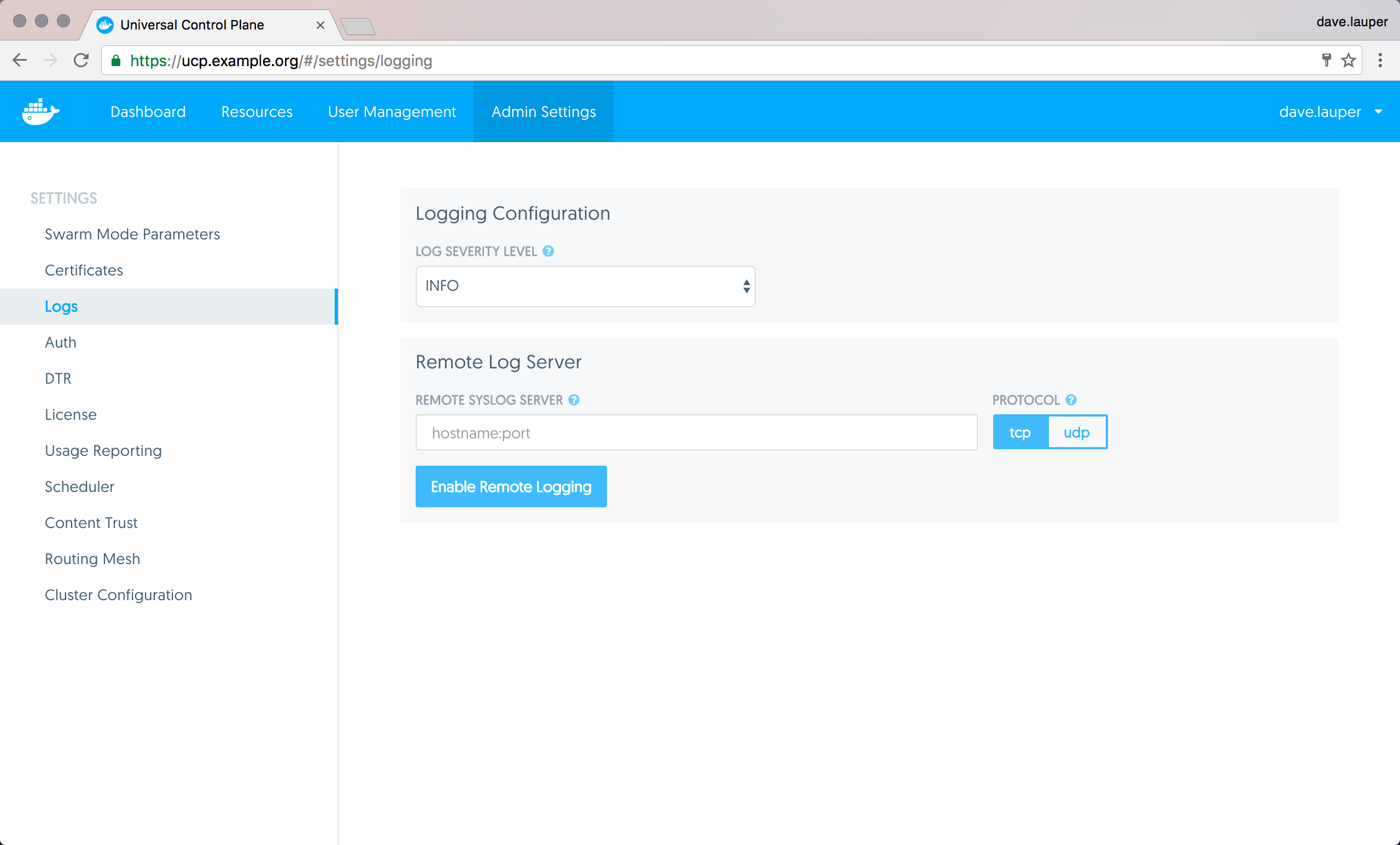Go back with the browser arrow
This screenshot has height=845, width=1400.
pyautogui.click(x=20, y=60)
